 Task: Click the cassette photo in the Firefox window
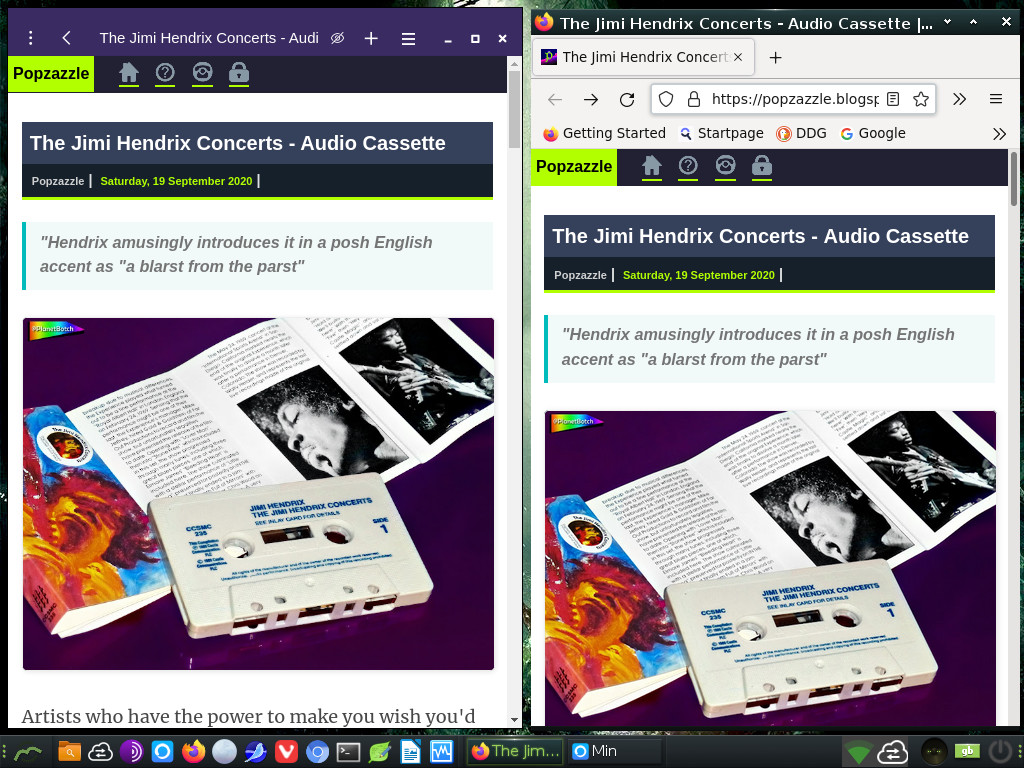pyautogui.click(x=771, y=568)
